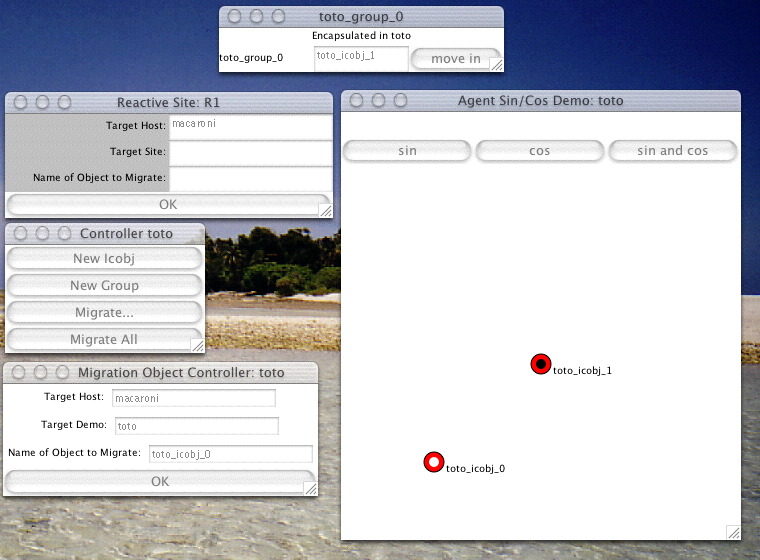Screen dimensions: 760x560
Task: Click the Target Site field in Reactive Site: R1
Action: click(250, 154)
